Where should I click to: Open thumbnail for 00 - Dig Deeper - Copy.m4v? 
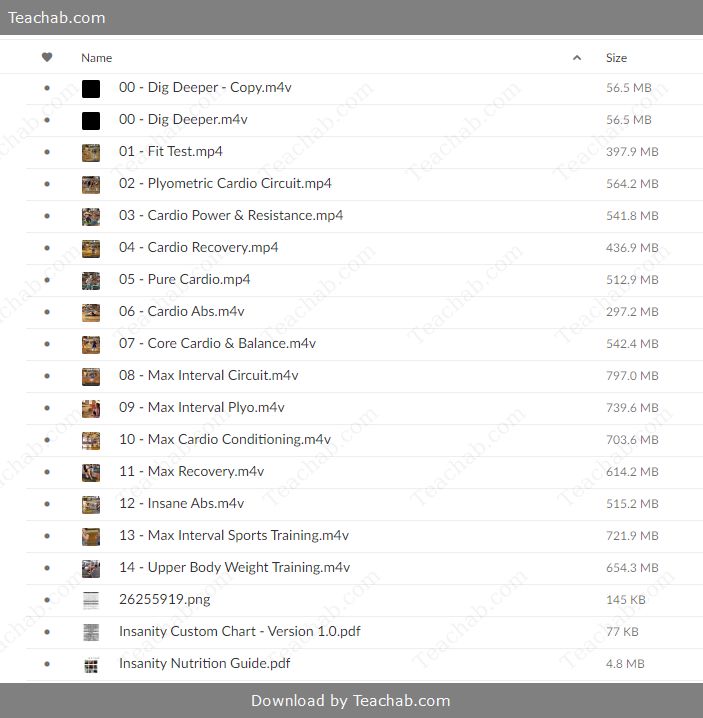pyautogui.click(x=91, y=89)
